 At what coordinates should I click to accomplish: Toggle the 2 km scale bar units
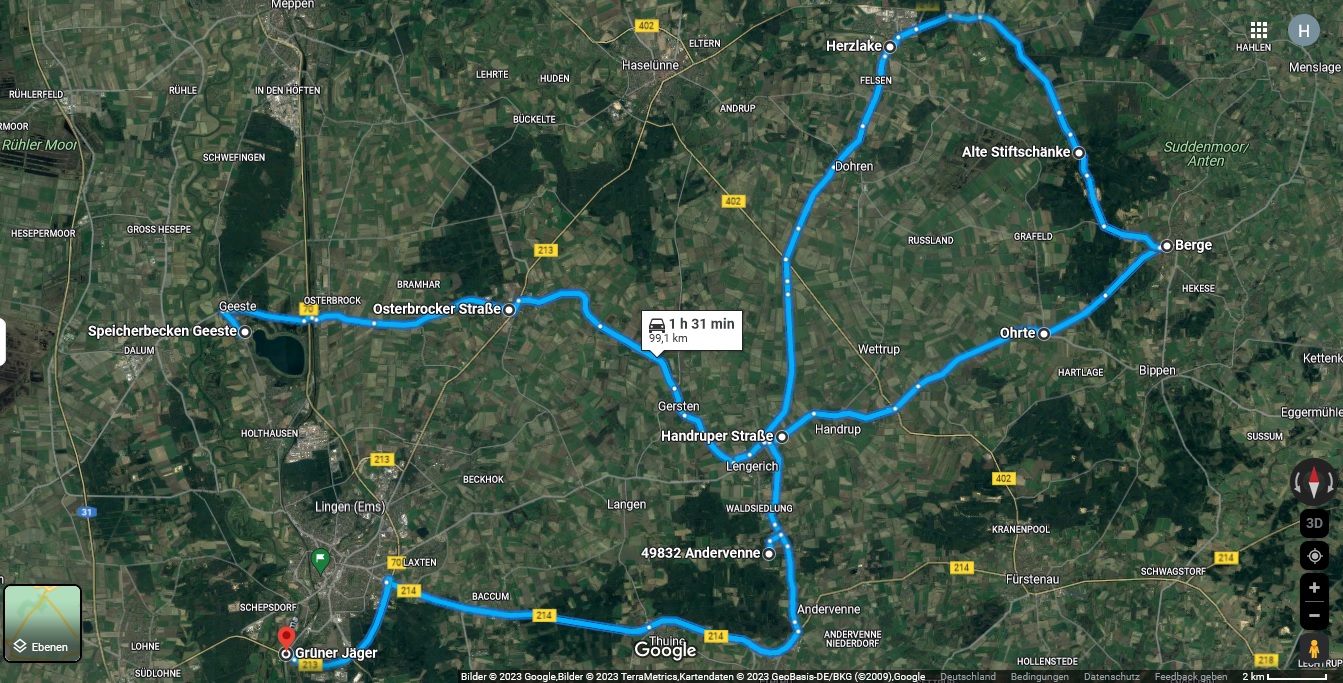1284,677
